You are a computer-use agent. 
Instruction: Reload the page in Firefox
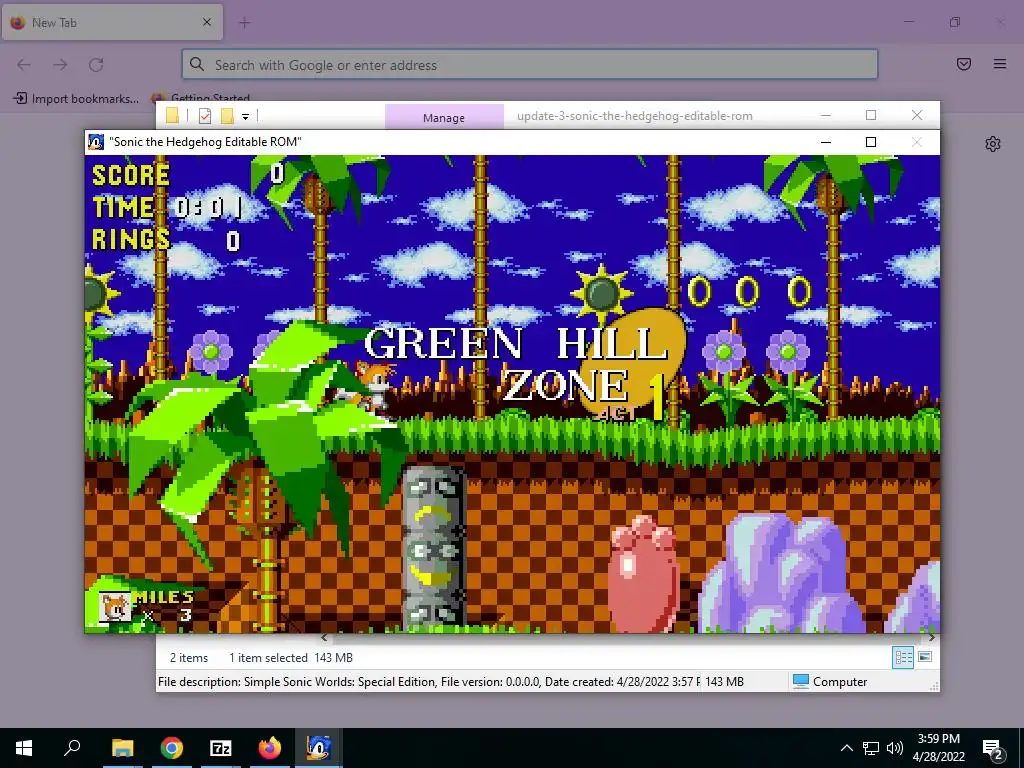click(96, 65)
